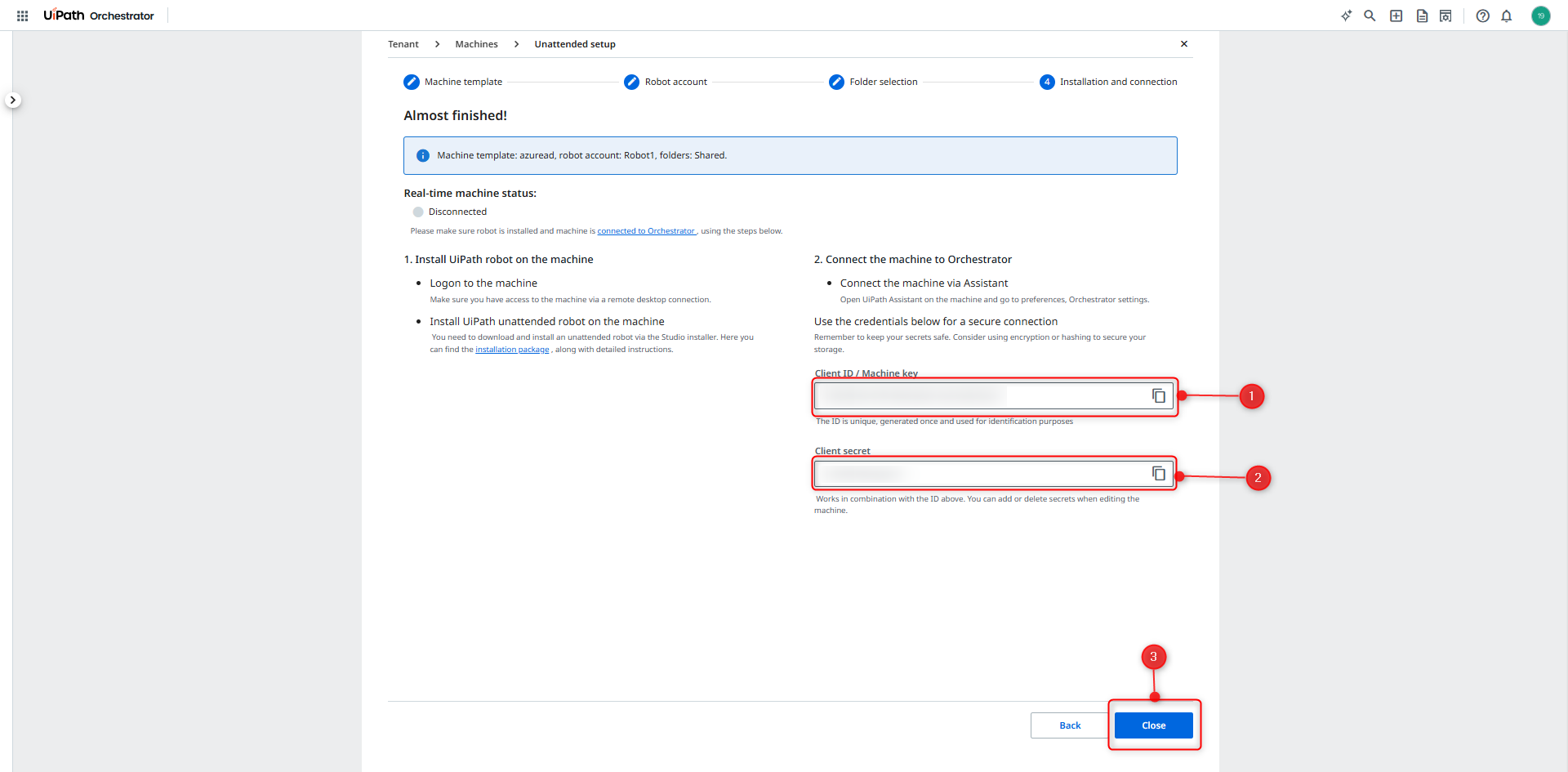Navigate to the Tenant breadcrumb
The height and width of the screenshot is (772, 1568).
coord(403,44)
